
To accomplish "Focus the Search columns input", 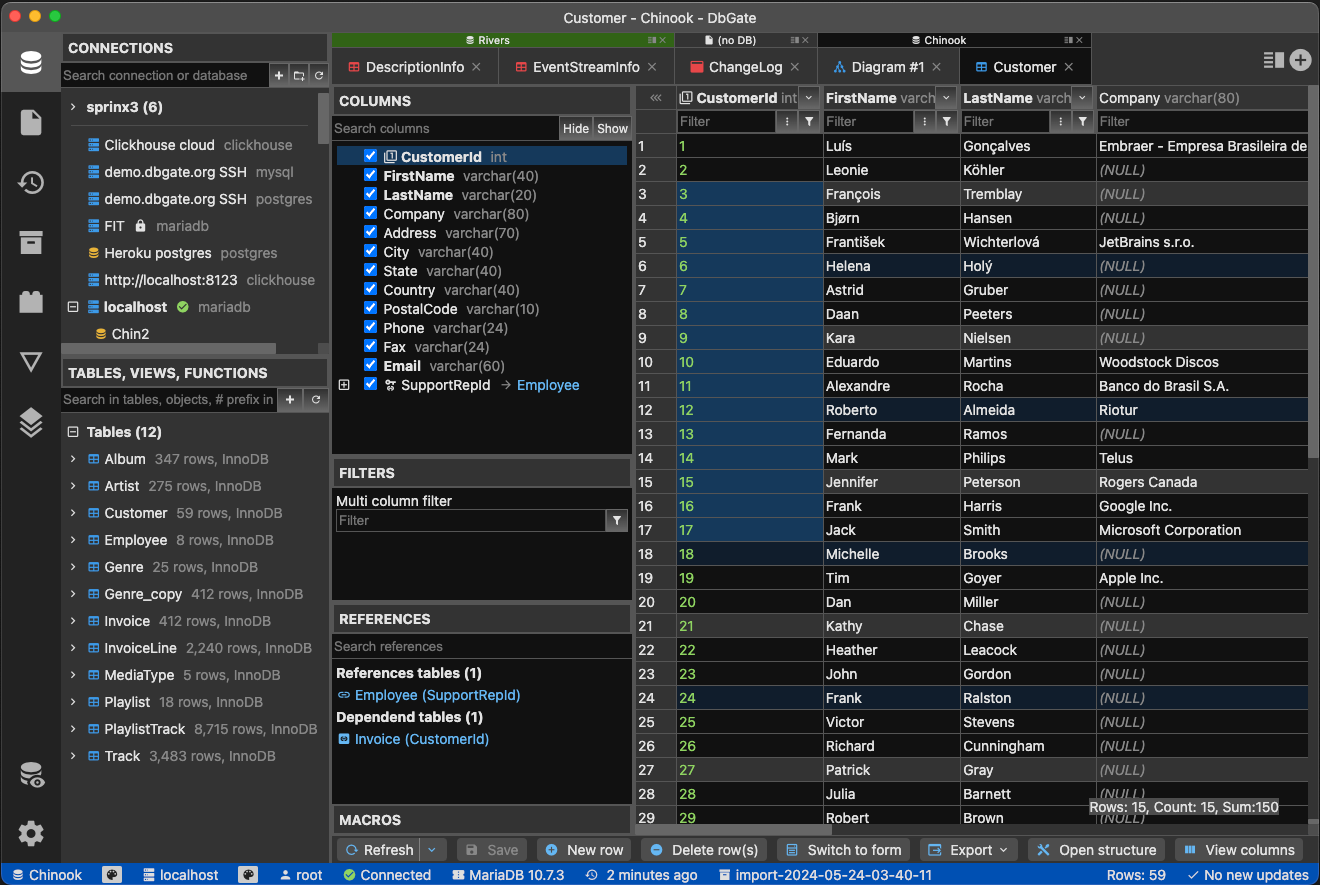I will pyautogui.click(x=445, y=128).
